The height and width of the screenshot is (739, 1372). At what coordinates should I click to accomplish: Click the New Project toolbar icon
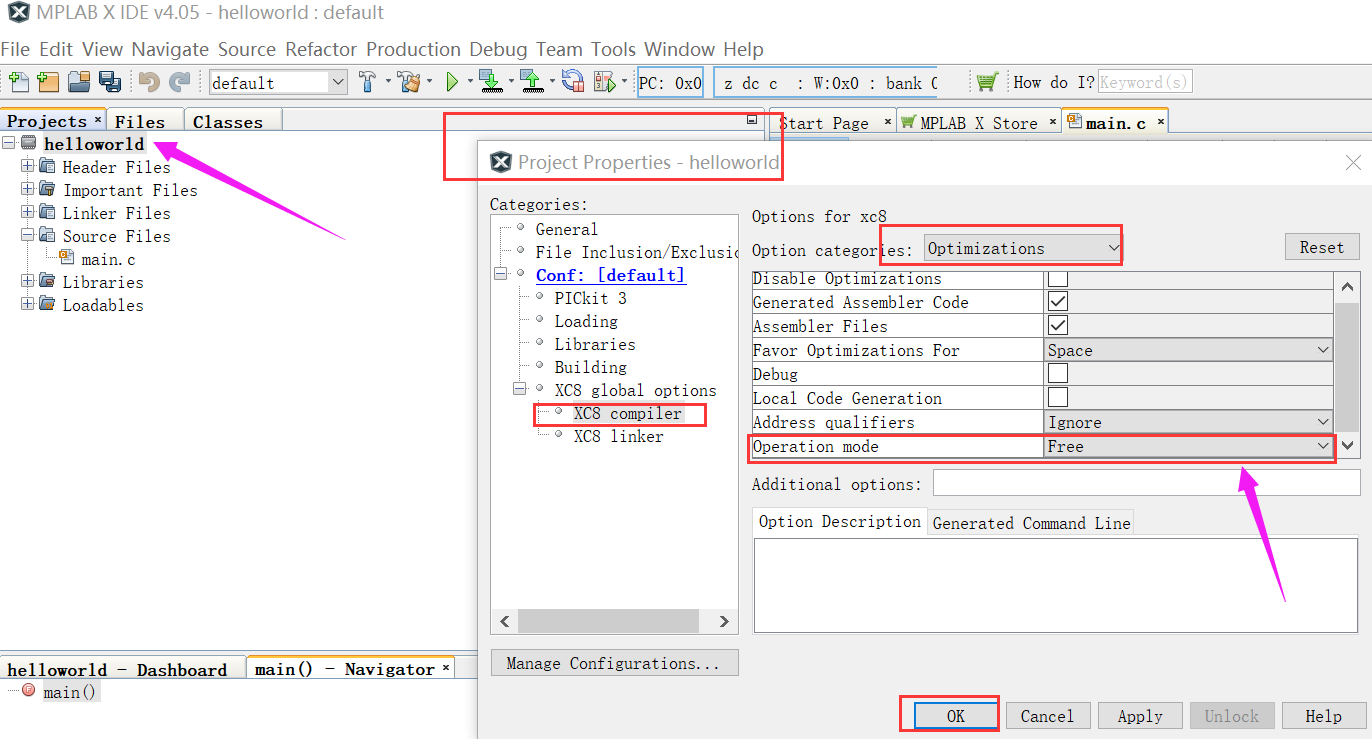(48, 82)
